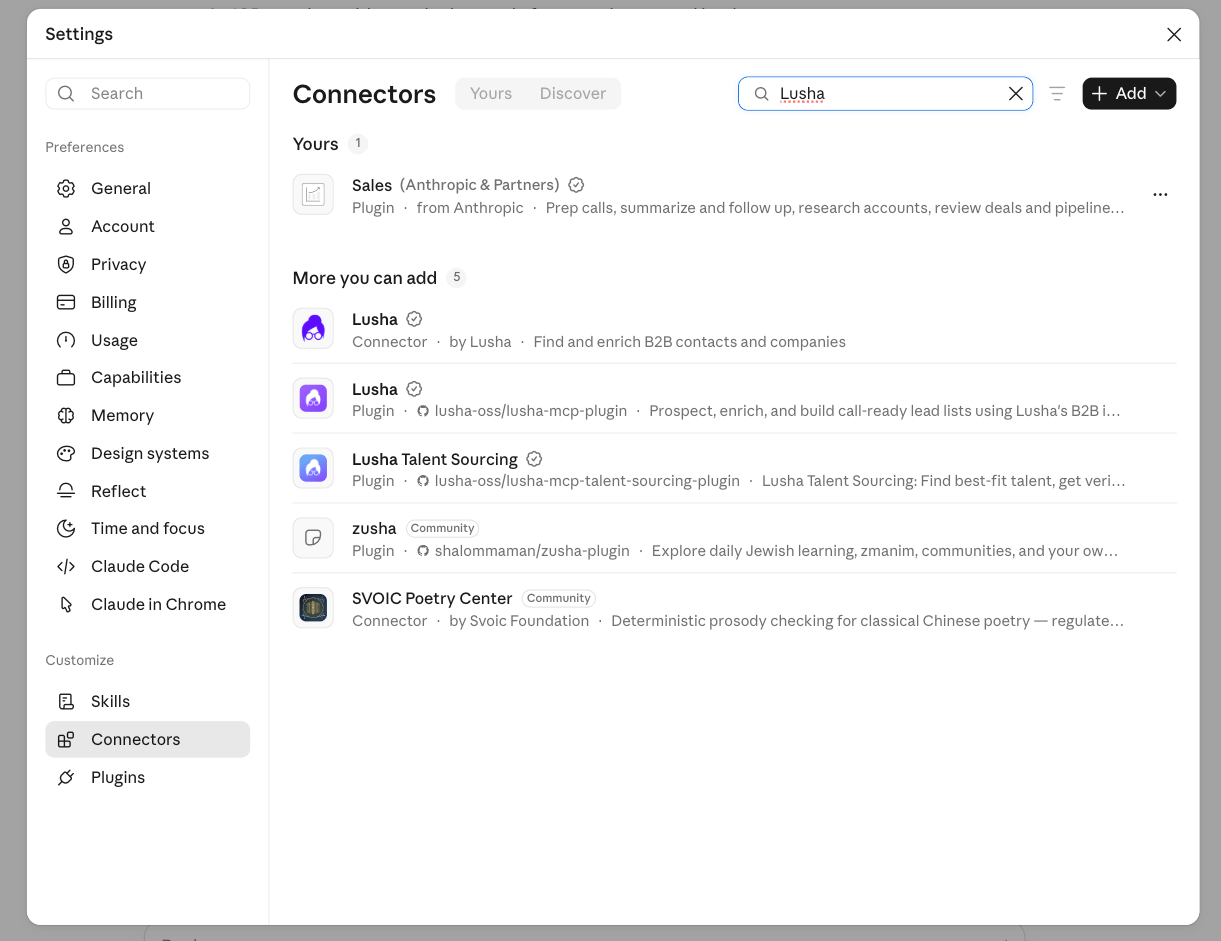This screenshot has height=941, width=1221.
Task: Click 'Find and enrich B2B contacts' description
Action: click(x=690, y=342)
